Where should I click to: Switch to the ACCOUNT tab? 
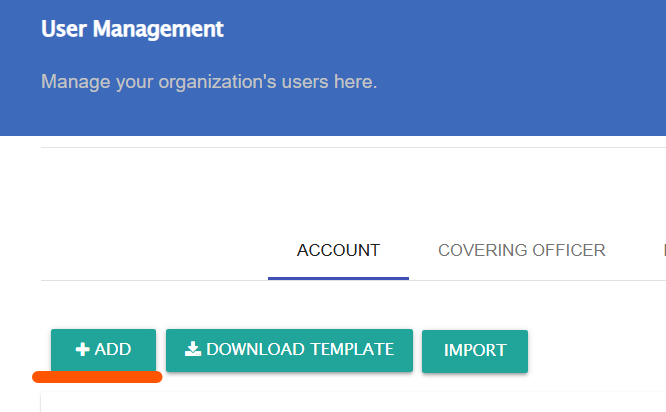coord(338,251)
